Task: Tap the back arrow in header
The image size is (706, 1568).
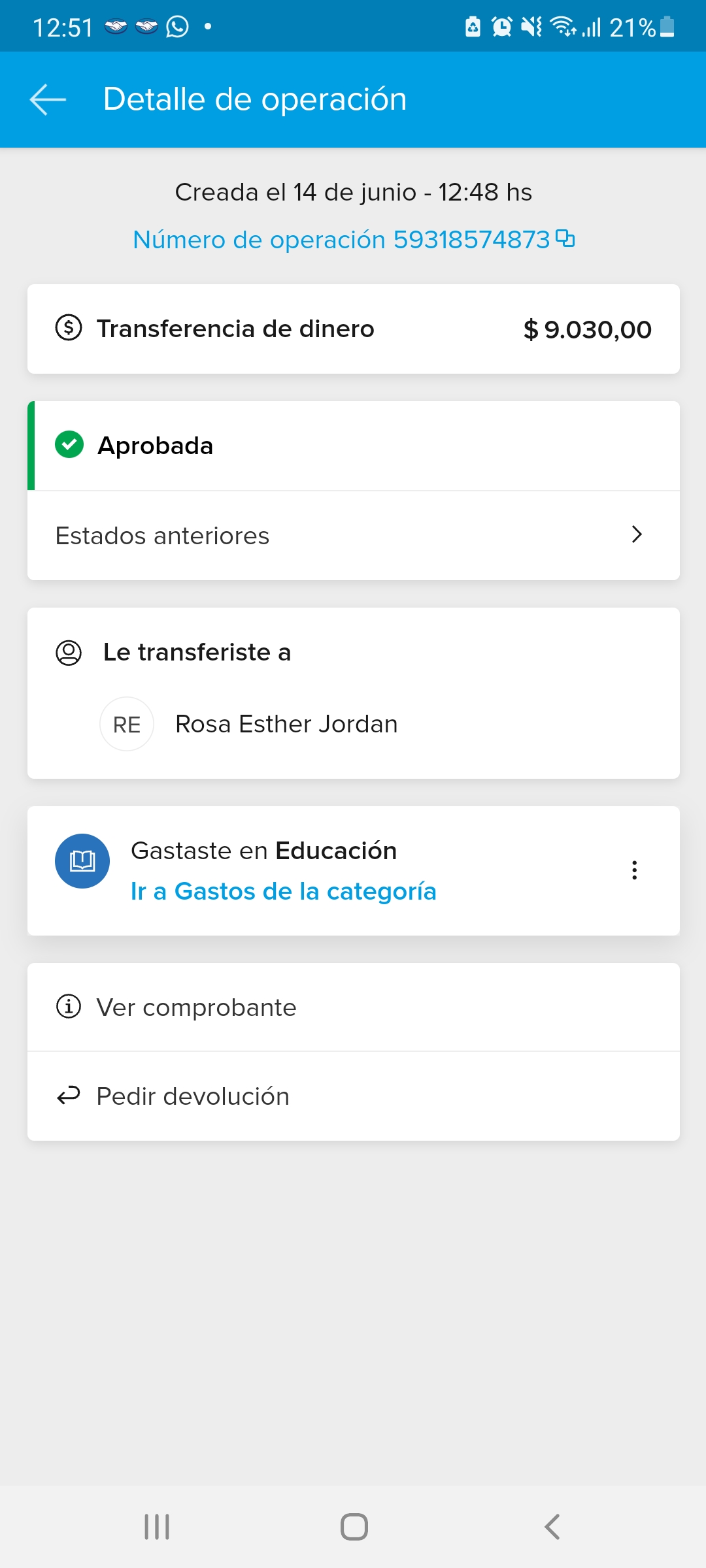Action: [48, 100]
